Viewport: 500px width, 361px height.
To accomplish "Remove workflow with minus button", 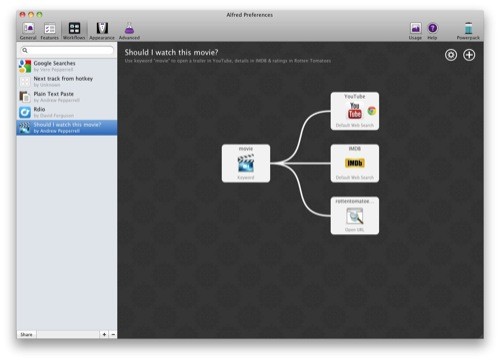I will pos(113,334).
